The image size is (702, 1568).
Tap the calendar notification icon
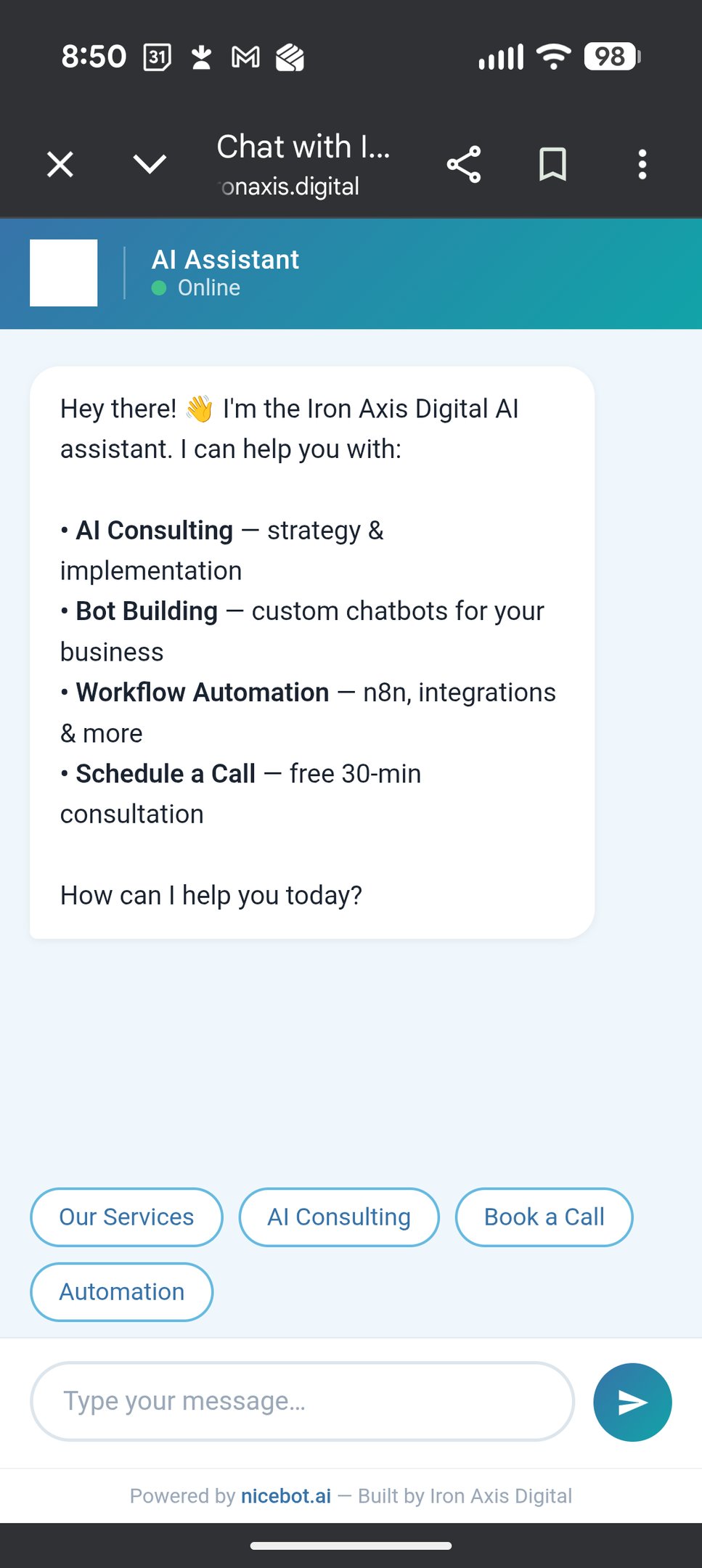157,57
